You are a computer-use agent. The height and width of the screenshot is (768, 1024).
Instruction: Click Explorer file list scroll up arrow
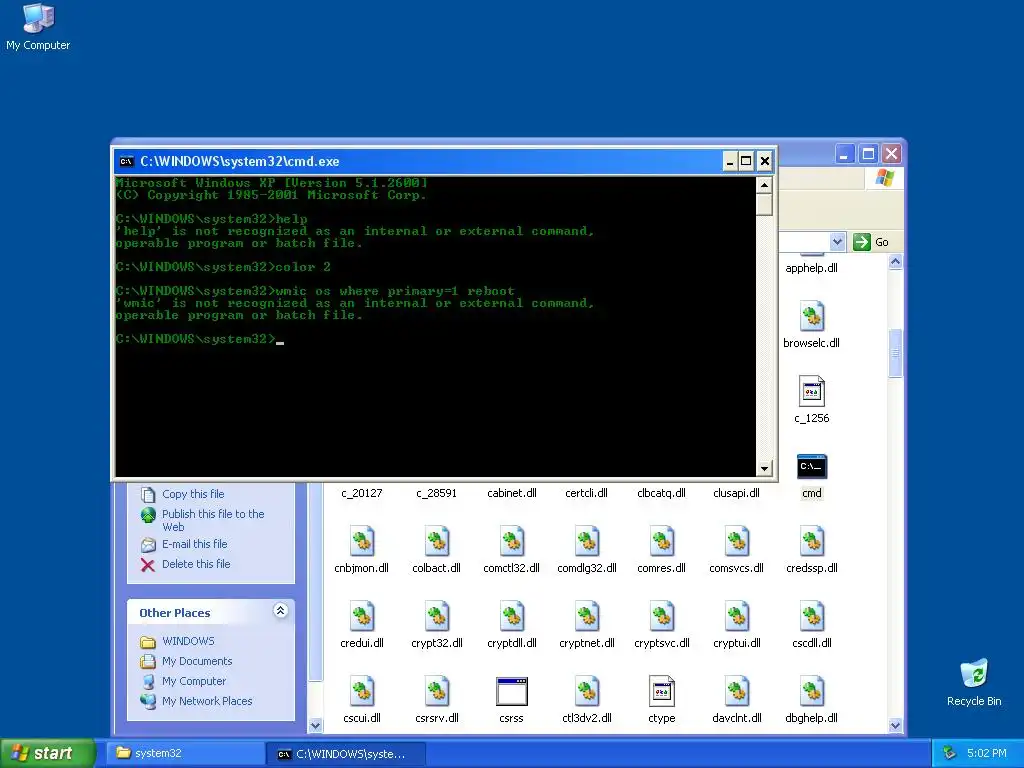tap(895, 262)
